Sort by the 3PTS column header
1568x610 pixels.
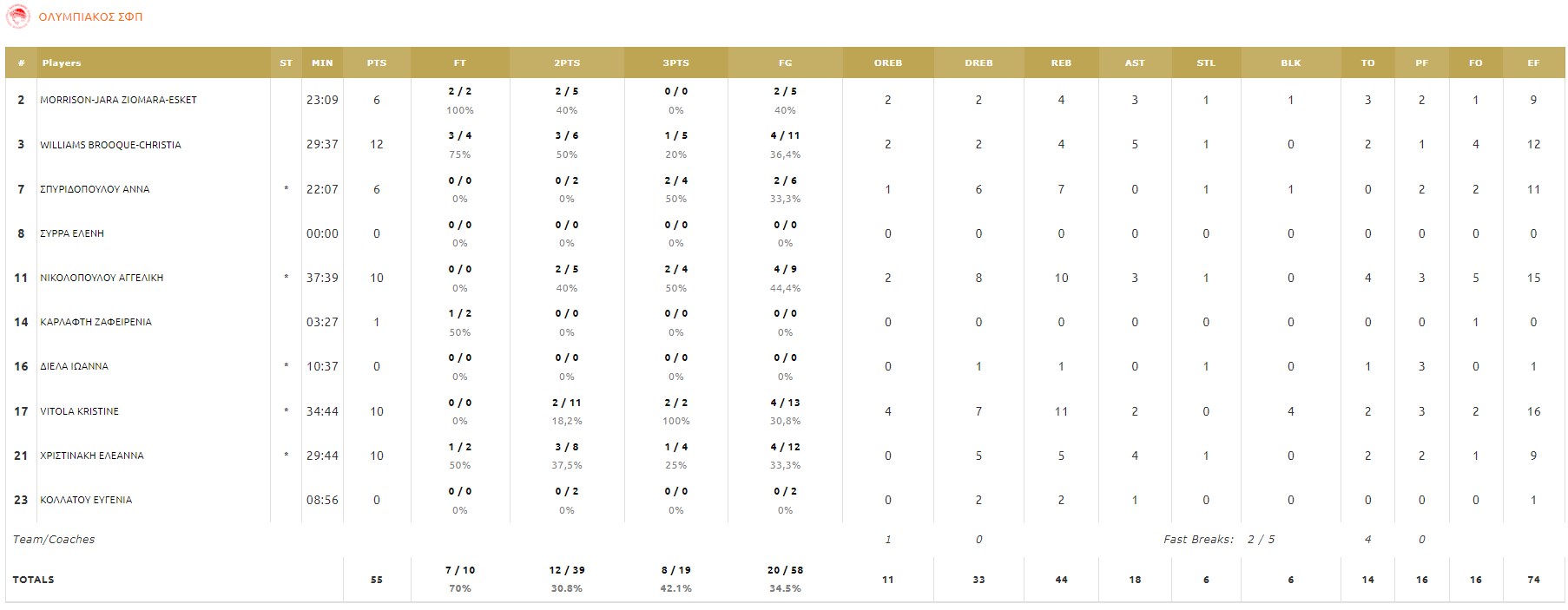click(675, 62)
